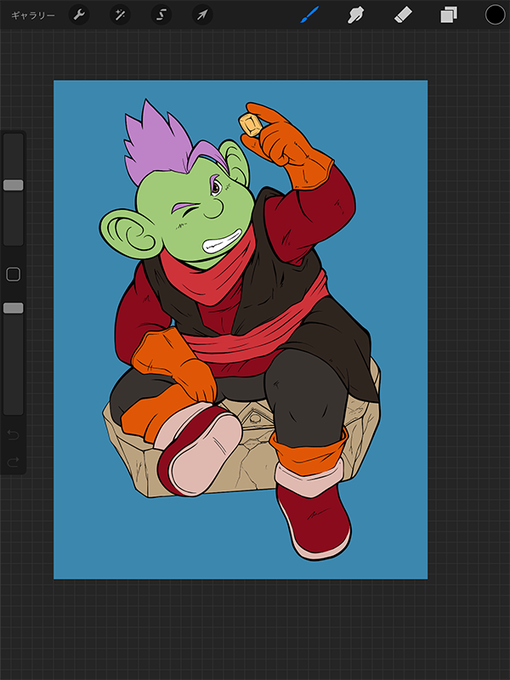Tap the redo arrow
The image size is (510, 680).
tap(13, 462)
